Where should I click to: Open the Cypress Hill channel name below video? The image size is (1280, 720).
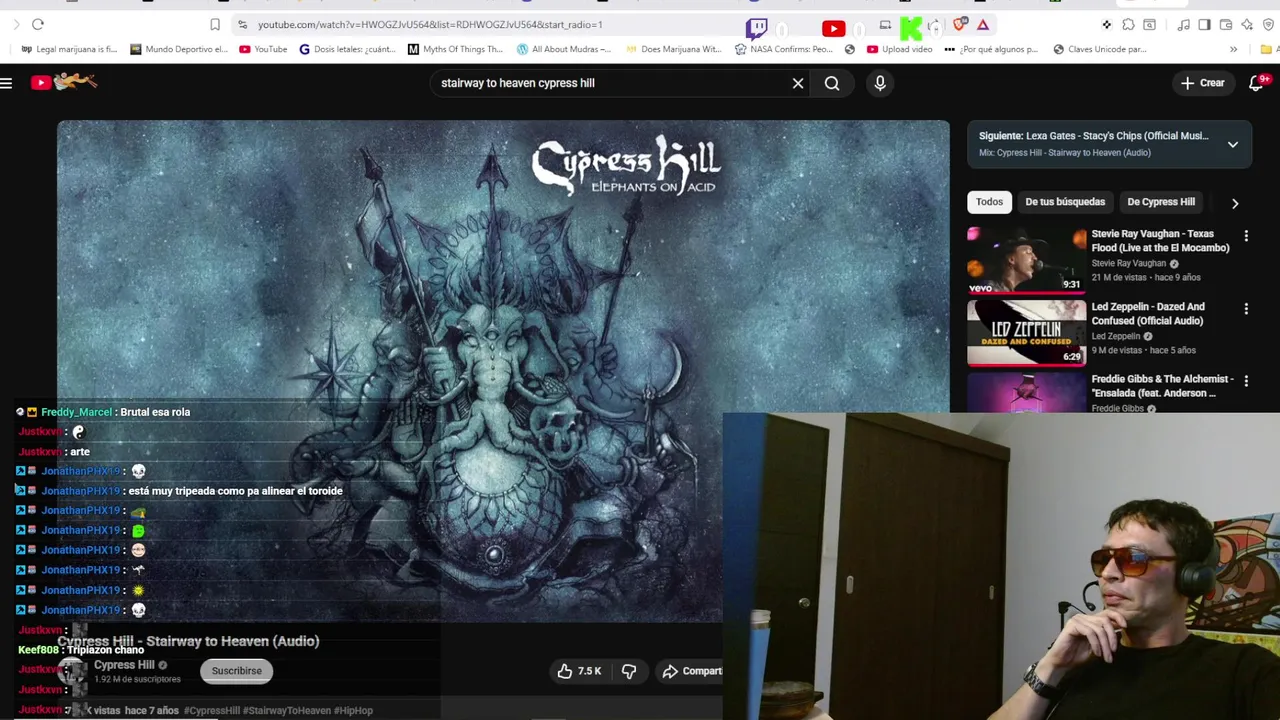pyautogui.click(x=124, y=665)
